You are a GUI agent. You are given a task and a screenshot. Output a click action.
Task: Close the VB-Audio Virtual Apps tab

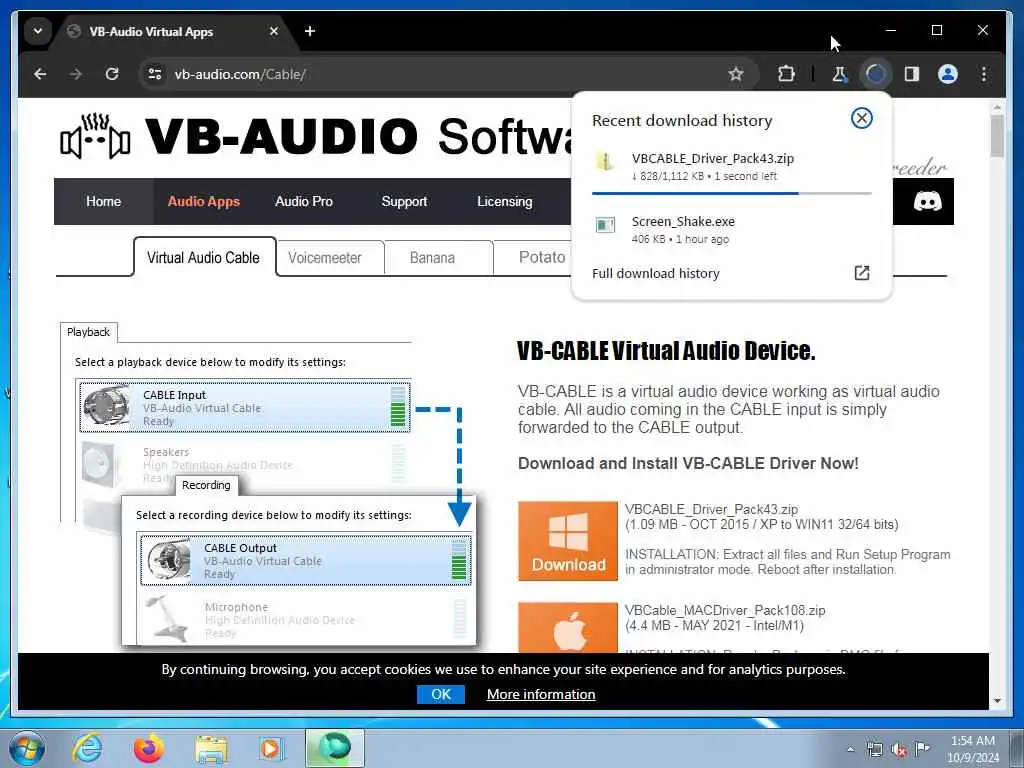pyautogui.click(x=274, y=31)
